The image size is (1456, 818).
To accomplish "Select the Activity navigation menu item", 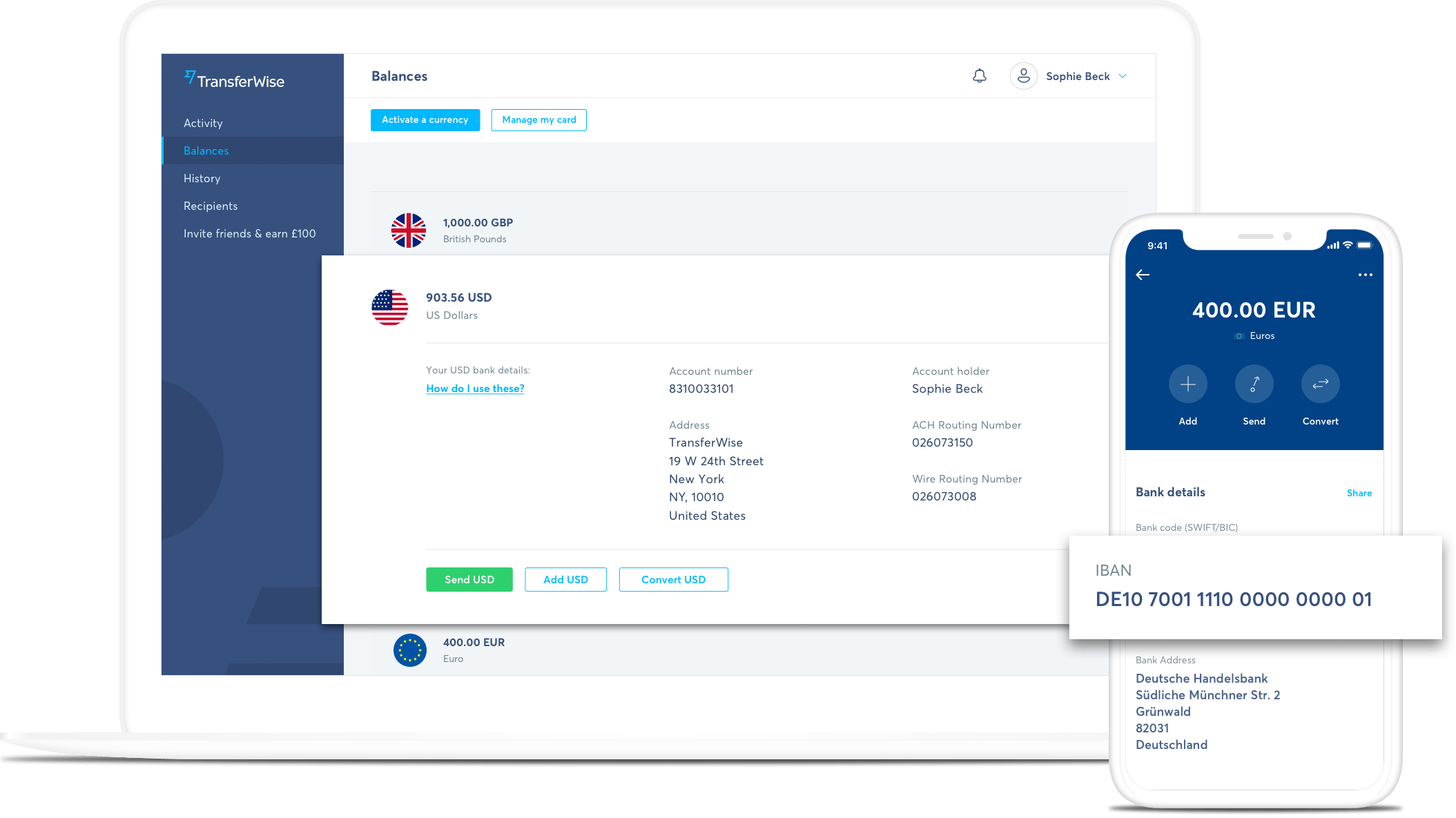I will point(202,123).
